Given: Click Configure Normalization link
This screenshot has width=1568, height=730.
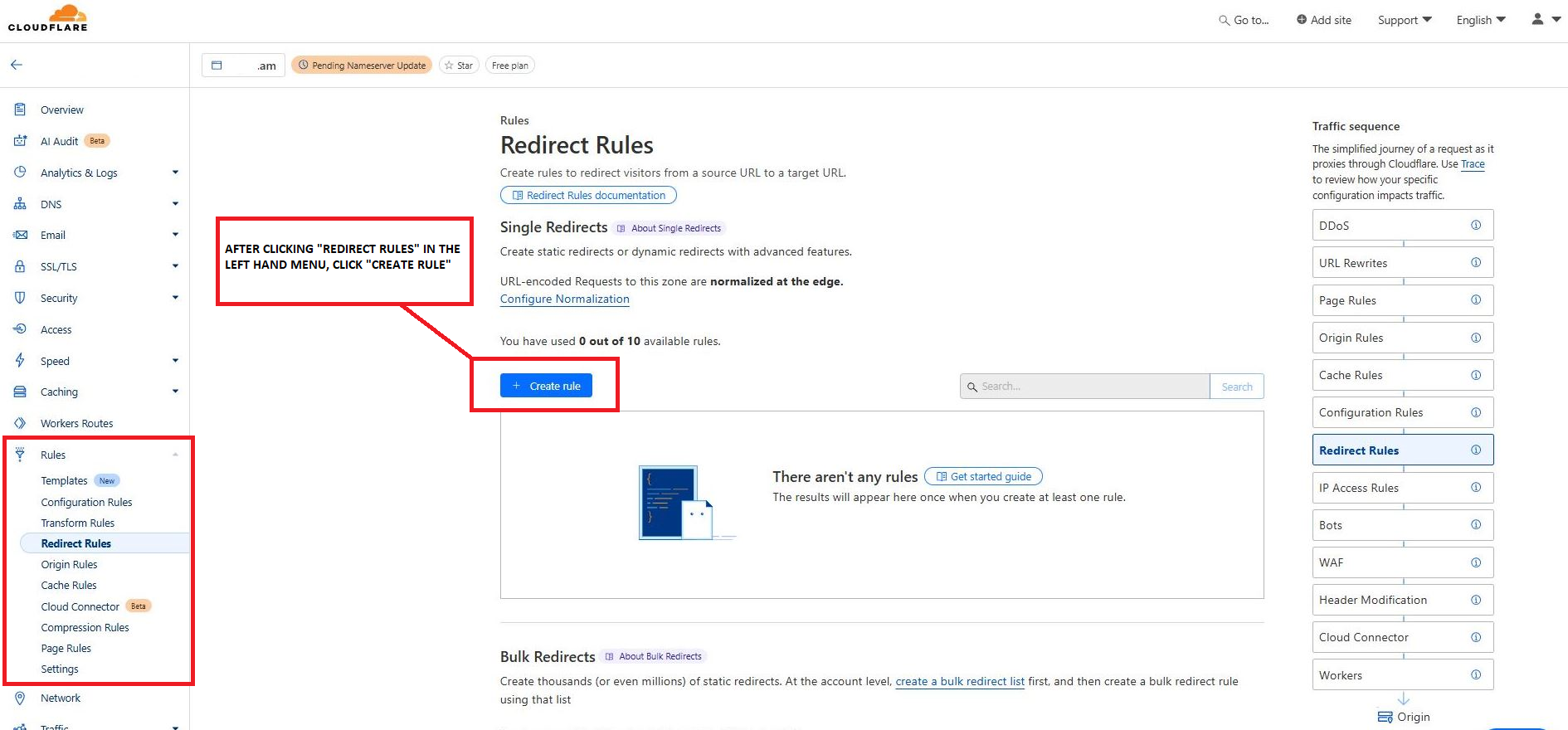Looking at the screenshot, I should click(564, 299).
